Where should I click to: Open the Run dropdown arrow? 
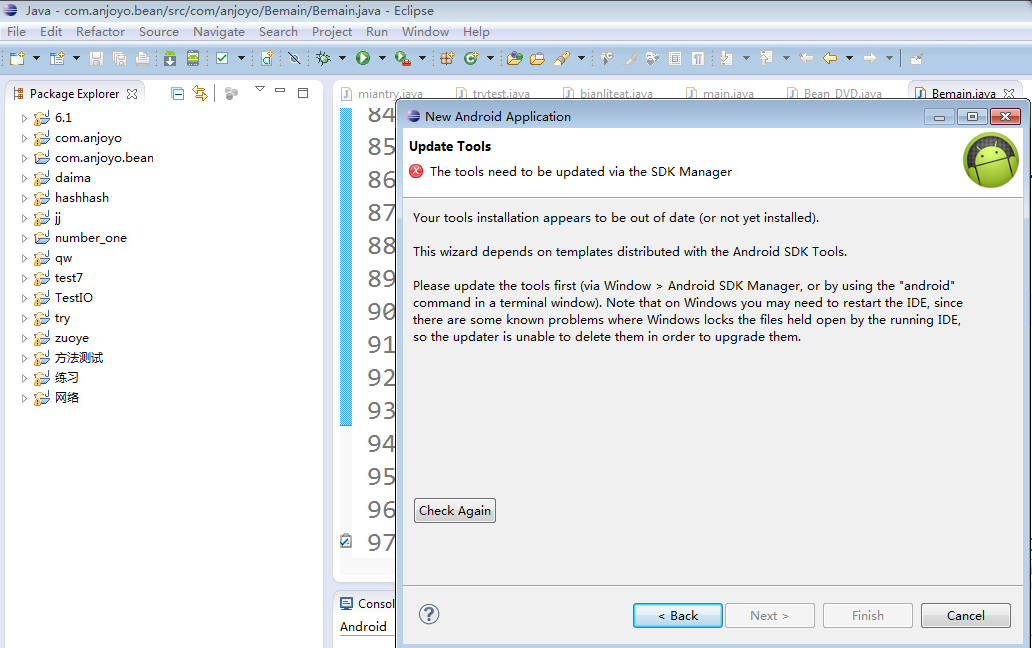tap(382, 59)
